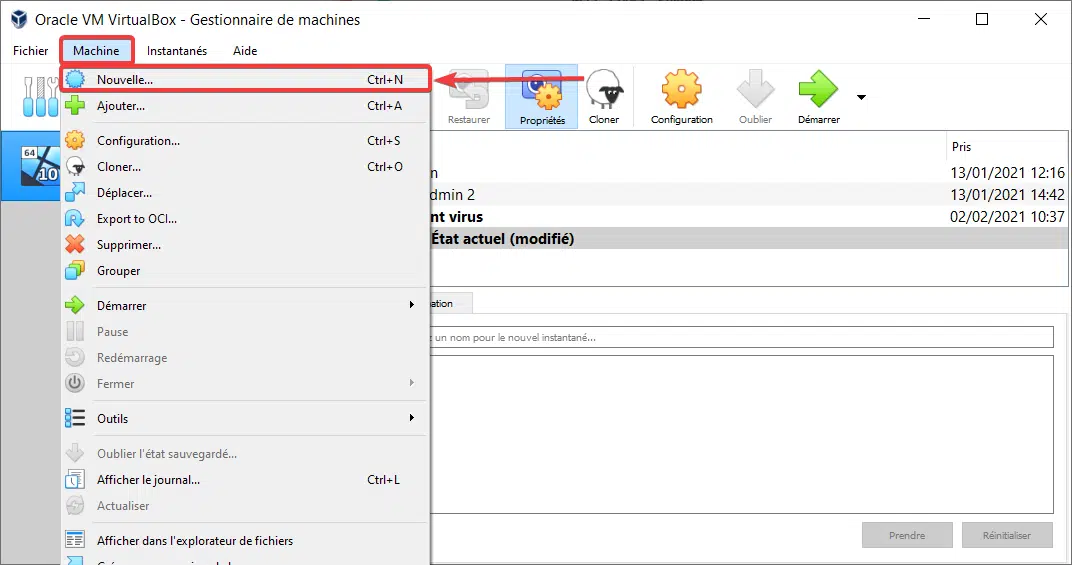The image size is (1072, 565).
Task: Choose Grouper menu entry
Action: [245, 270]
